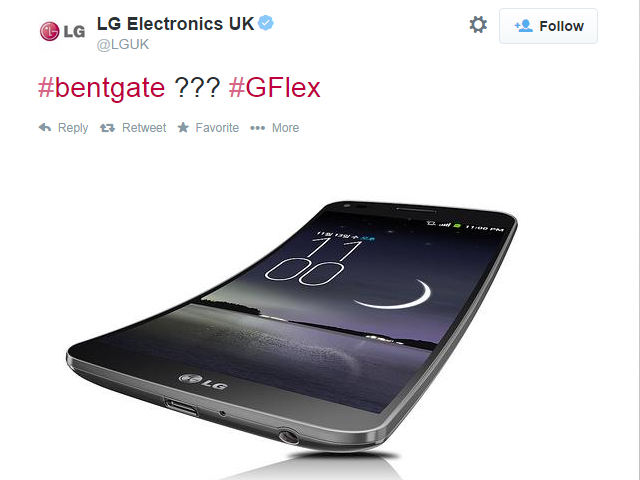Open the gear settings icon
This screenshot has height=480, width=640.
[x=478, y=25]
